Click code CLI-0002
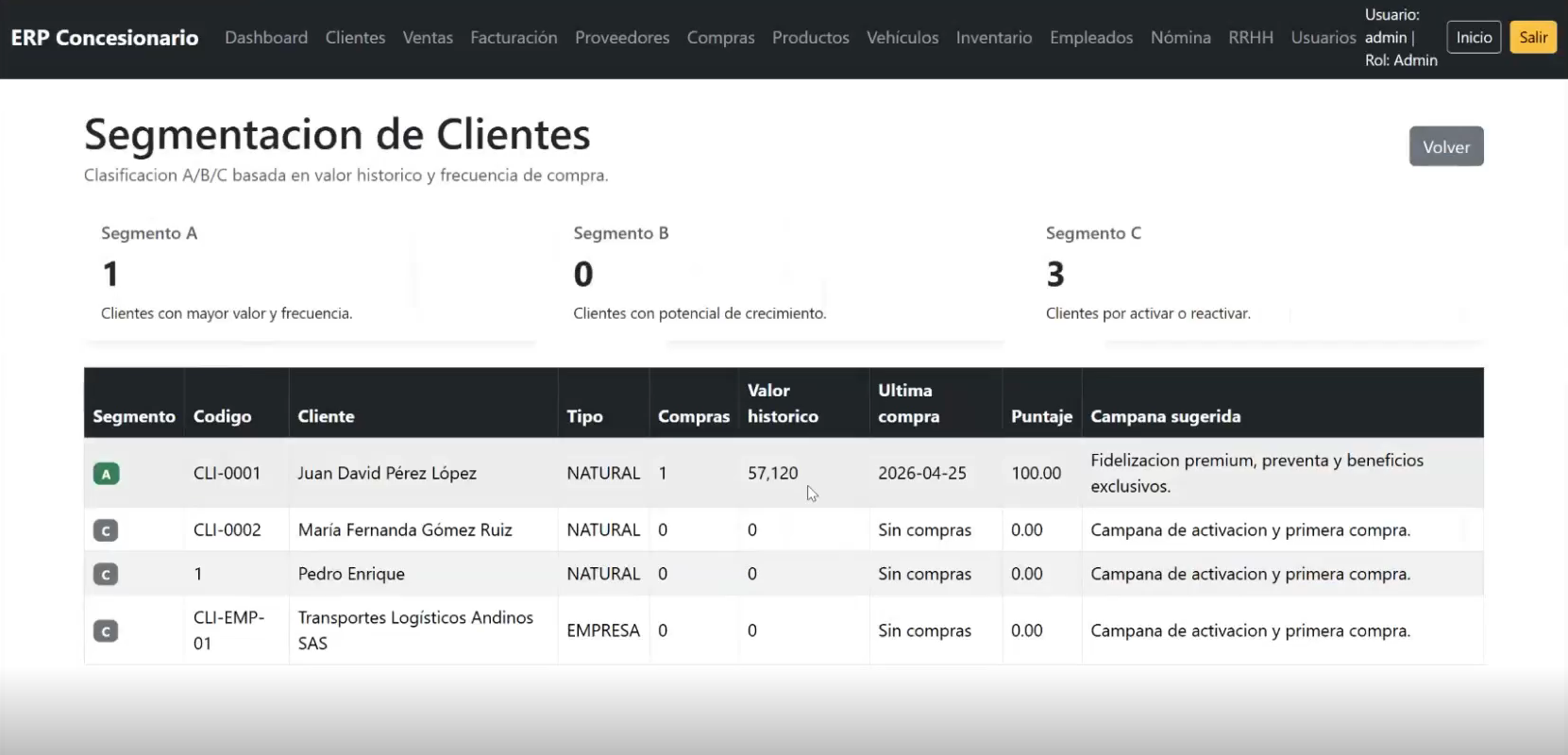 (x=227, y=529)
